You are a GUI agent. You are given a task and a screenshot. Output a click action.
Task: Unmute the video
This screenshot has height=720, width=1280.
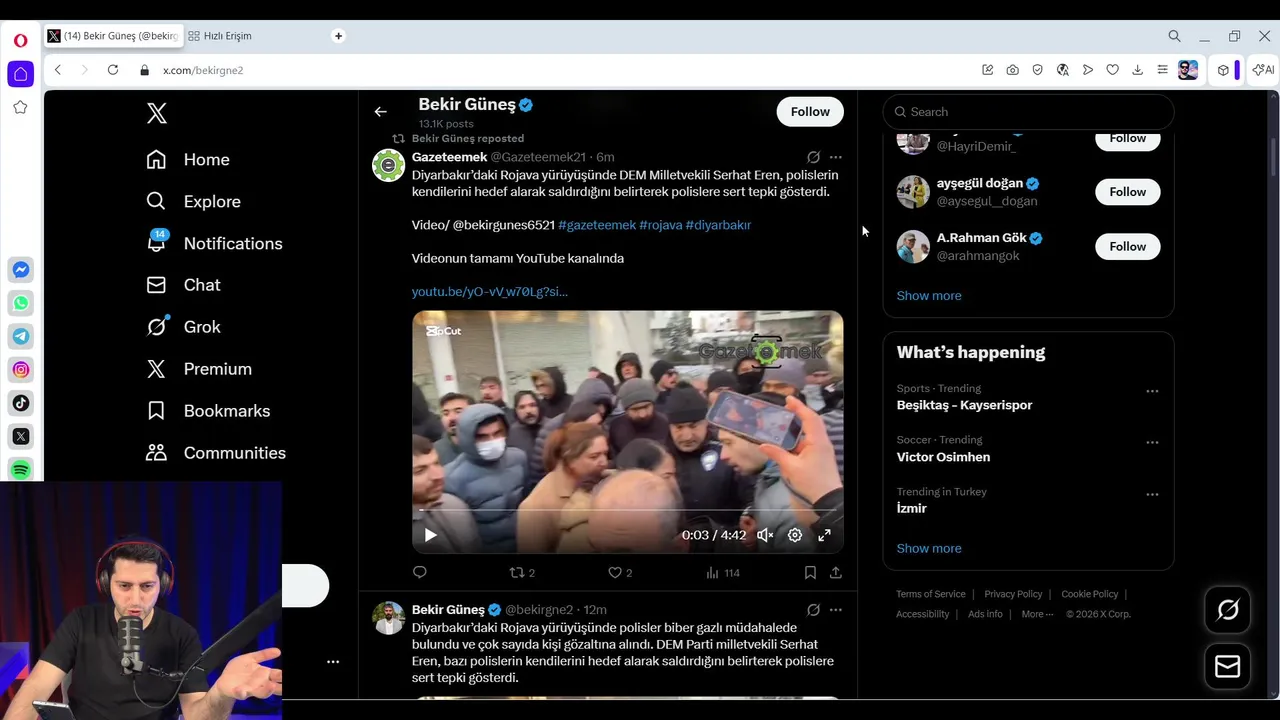(765, 535)
